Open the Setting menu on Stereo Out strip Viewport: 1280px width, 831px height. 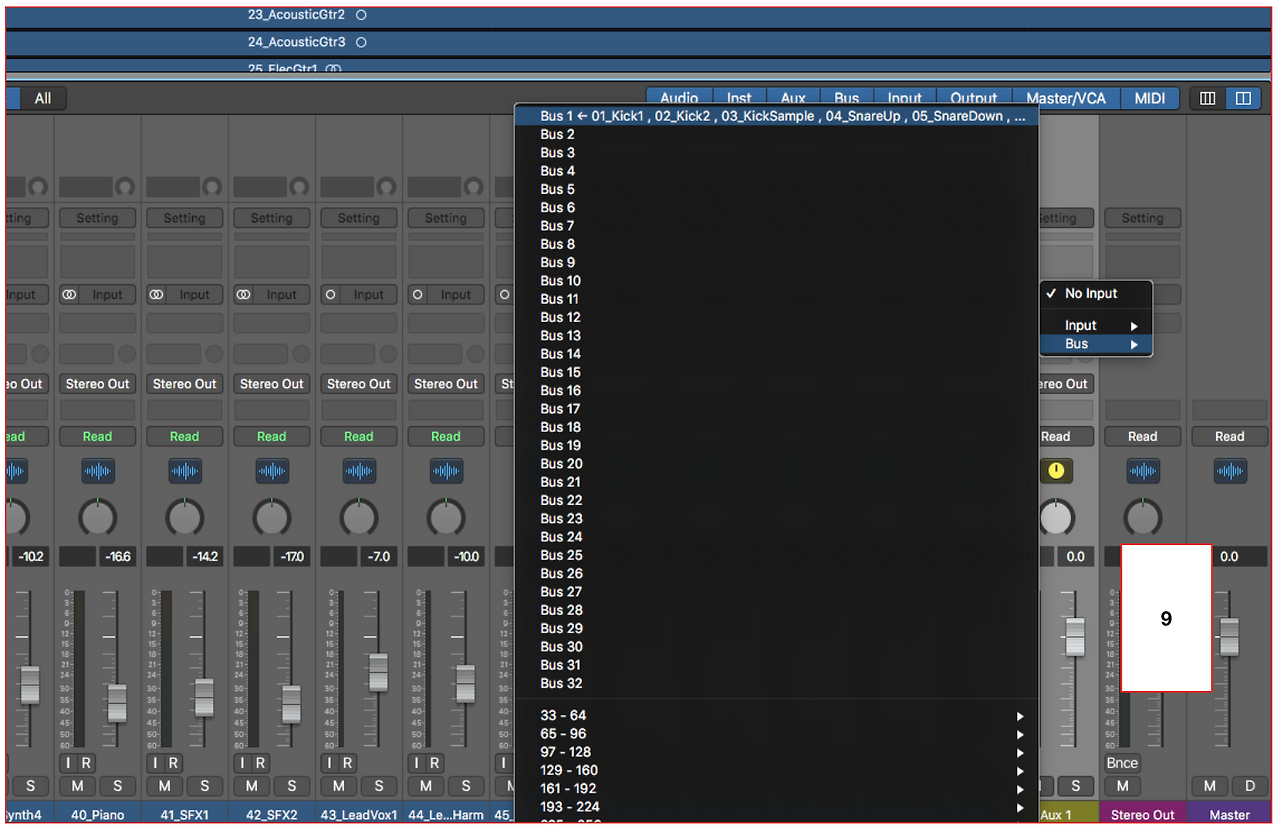(1143, 218)
